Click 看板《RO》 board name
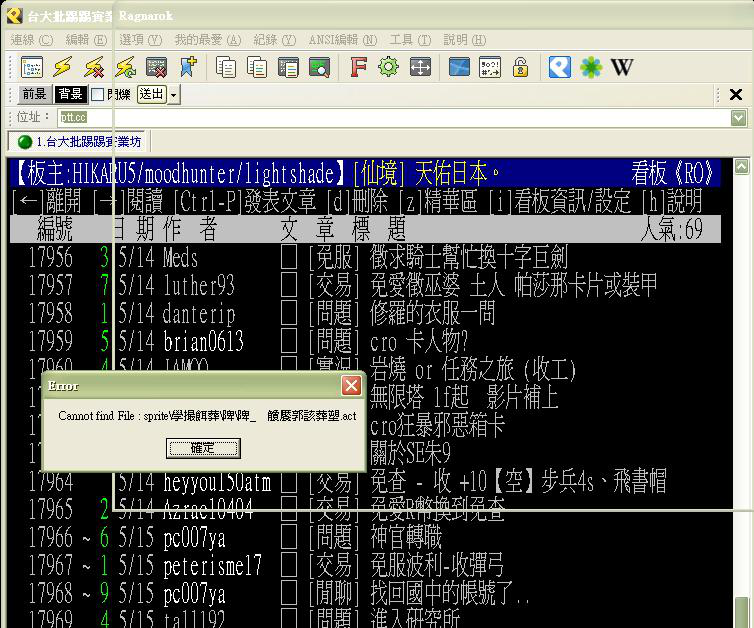Viewport: 754px width, 628px height. coord(672,173)
